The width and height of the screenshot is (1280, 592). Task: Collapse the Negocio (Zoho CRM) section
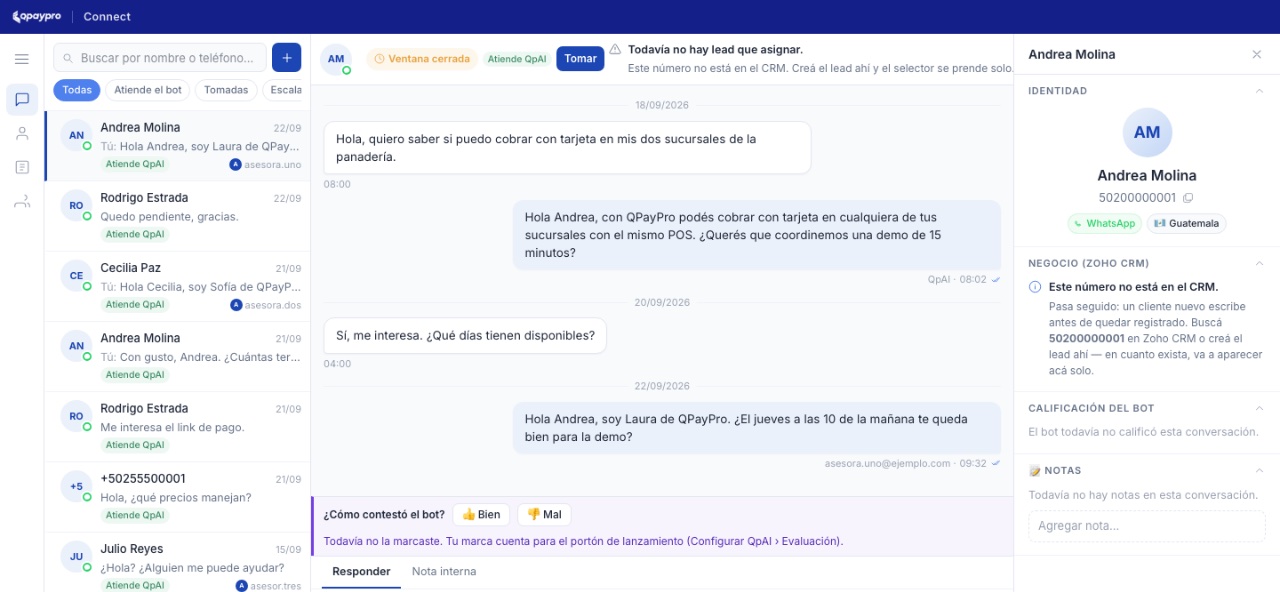click(x=1259, y=263)
